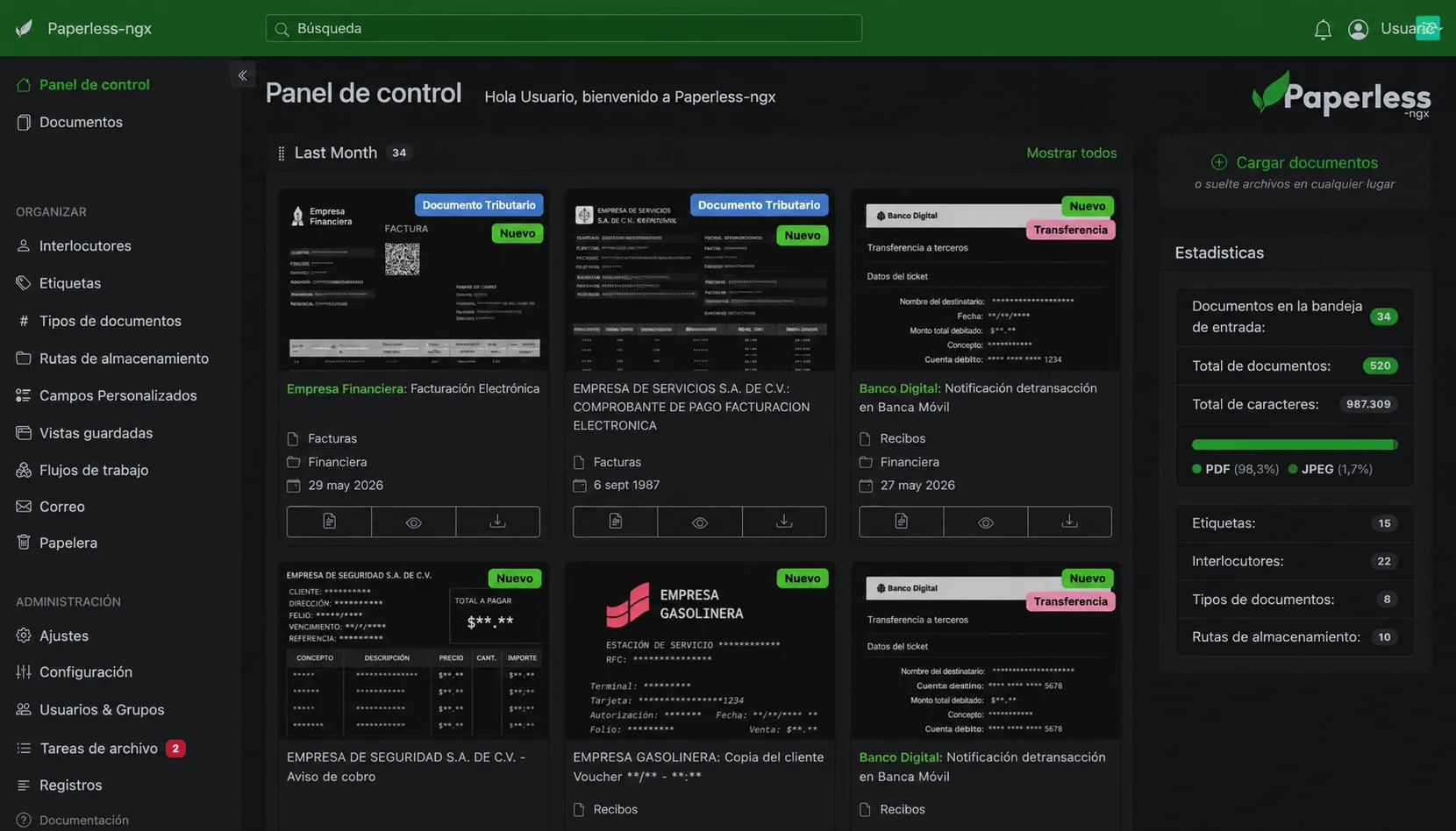Click the Transferencia tag on first Banco Digital card
This screenshot has height=831, width=1456.
pyautogui.click(x=1070, y=230)
